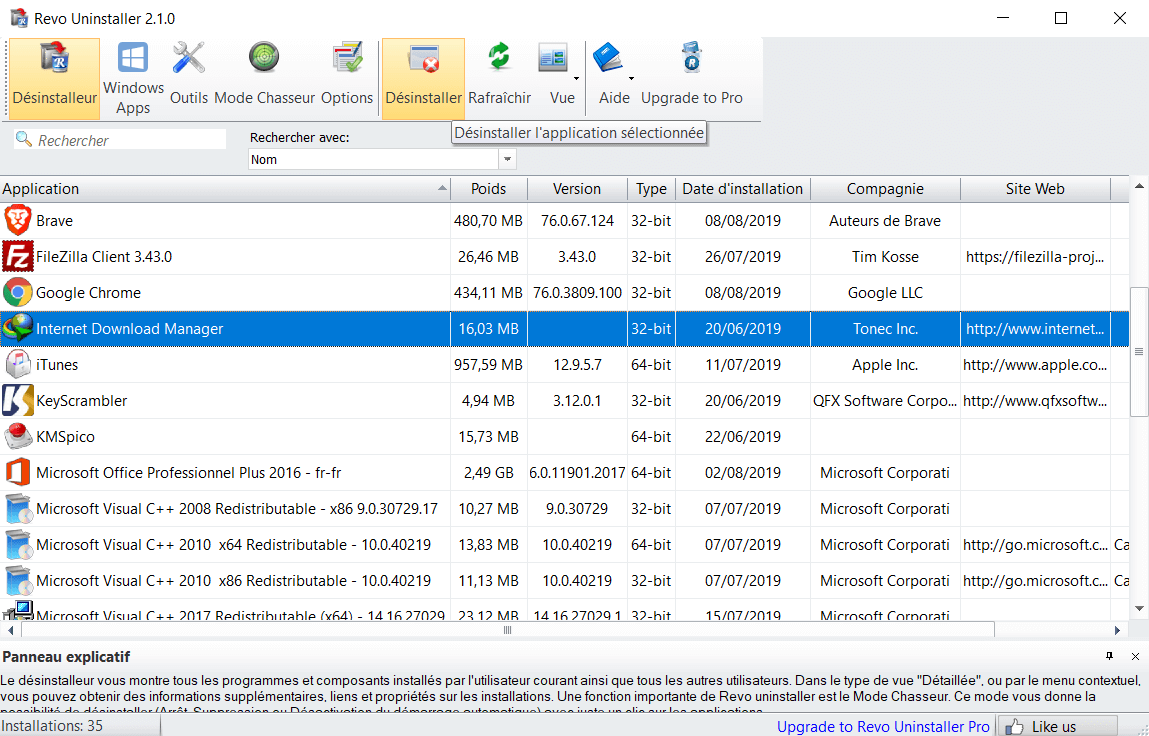Viewport: 1149px width, 736px height.
Task: Click Upgrade to Revo Uninstaller Pro link
Action: pos(883,726)
